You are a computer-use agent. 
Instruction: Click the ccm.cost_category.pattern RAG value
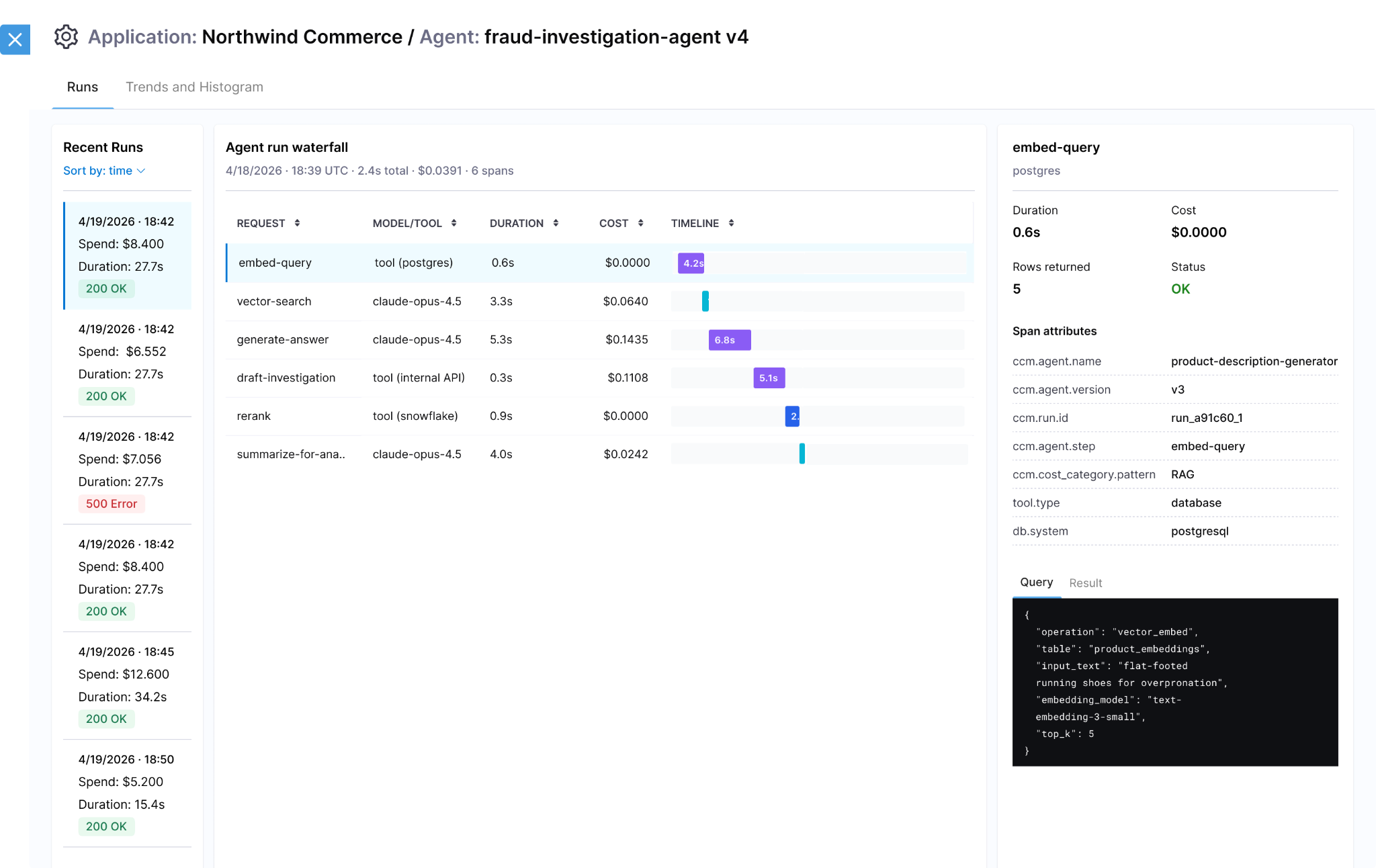tap(1182, 474)
